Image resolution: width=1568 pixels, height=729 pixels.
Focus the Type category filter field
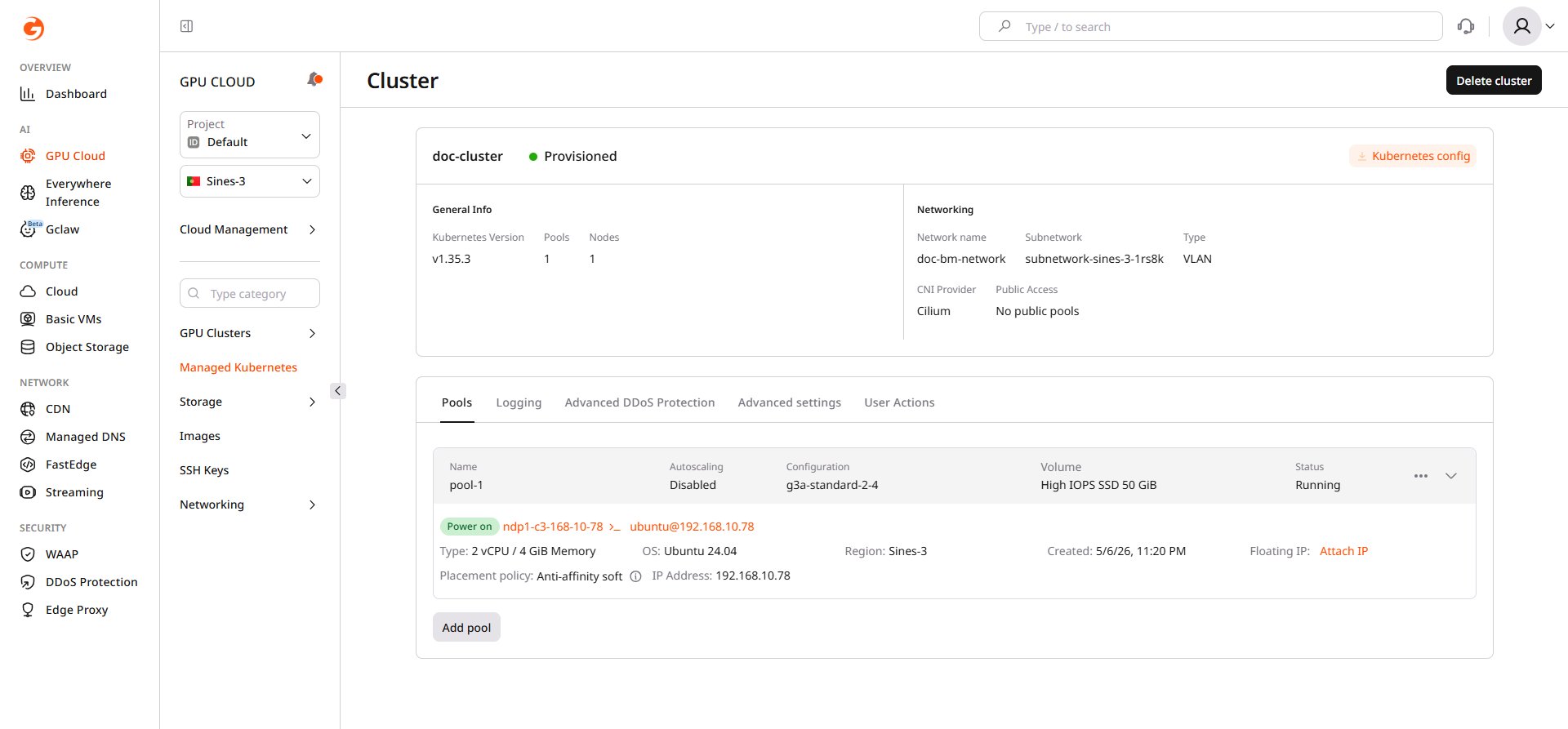coord(249,293)
